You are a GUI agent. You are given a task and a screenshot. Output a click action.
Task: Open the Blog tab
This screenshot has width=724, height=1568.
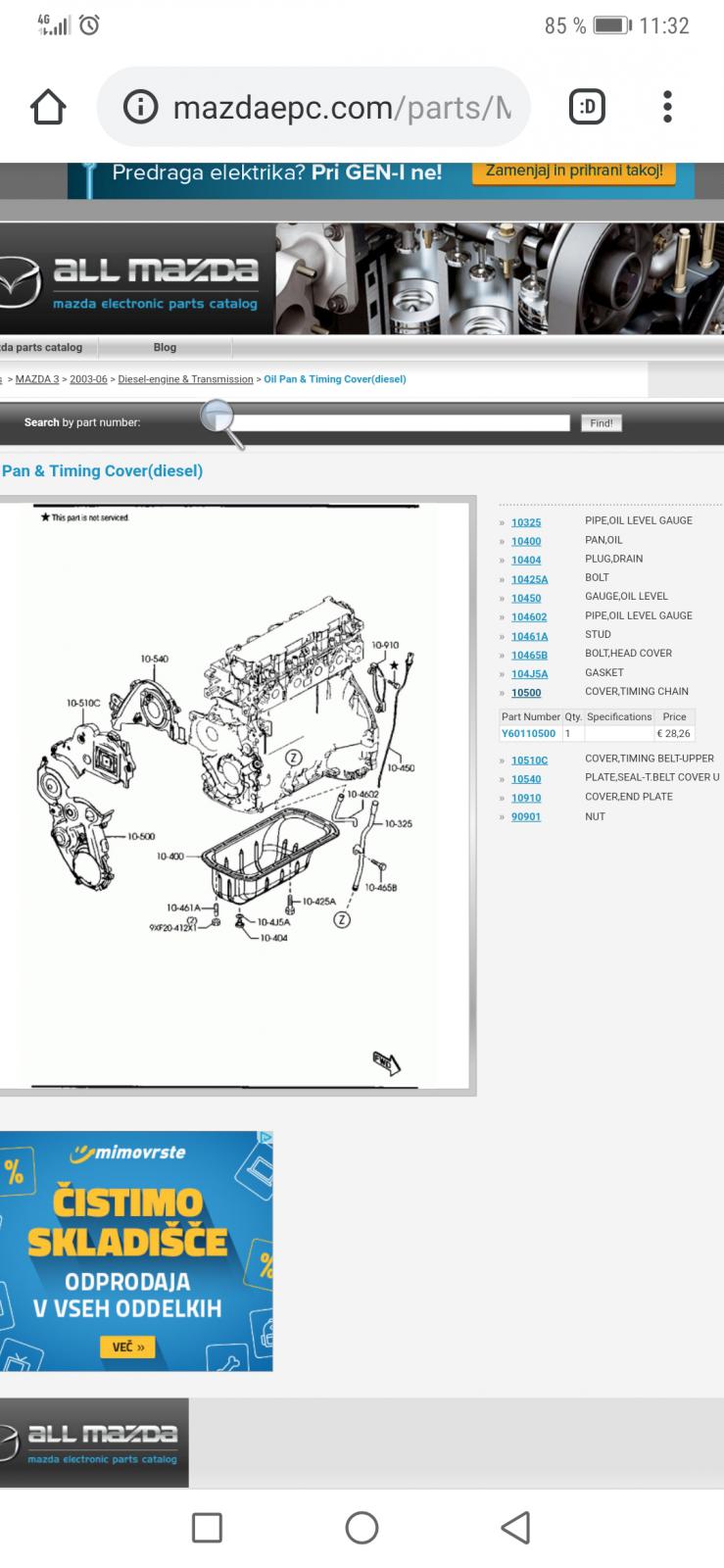click(165, 347)
